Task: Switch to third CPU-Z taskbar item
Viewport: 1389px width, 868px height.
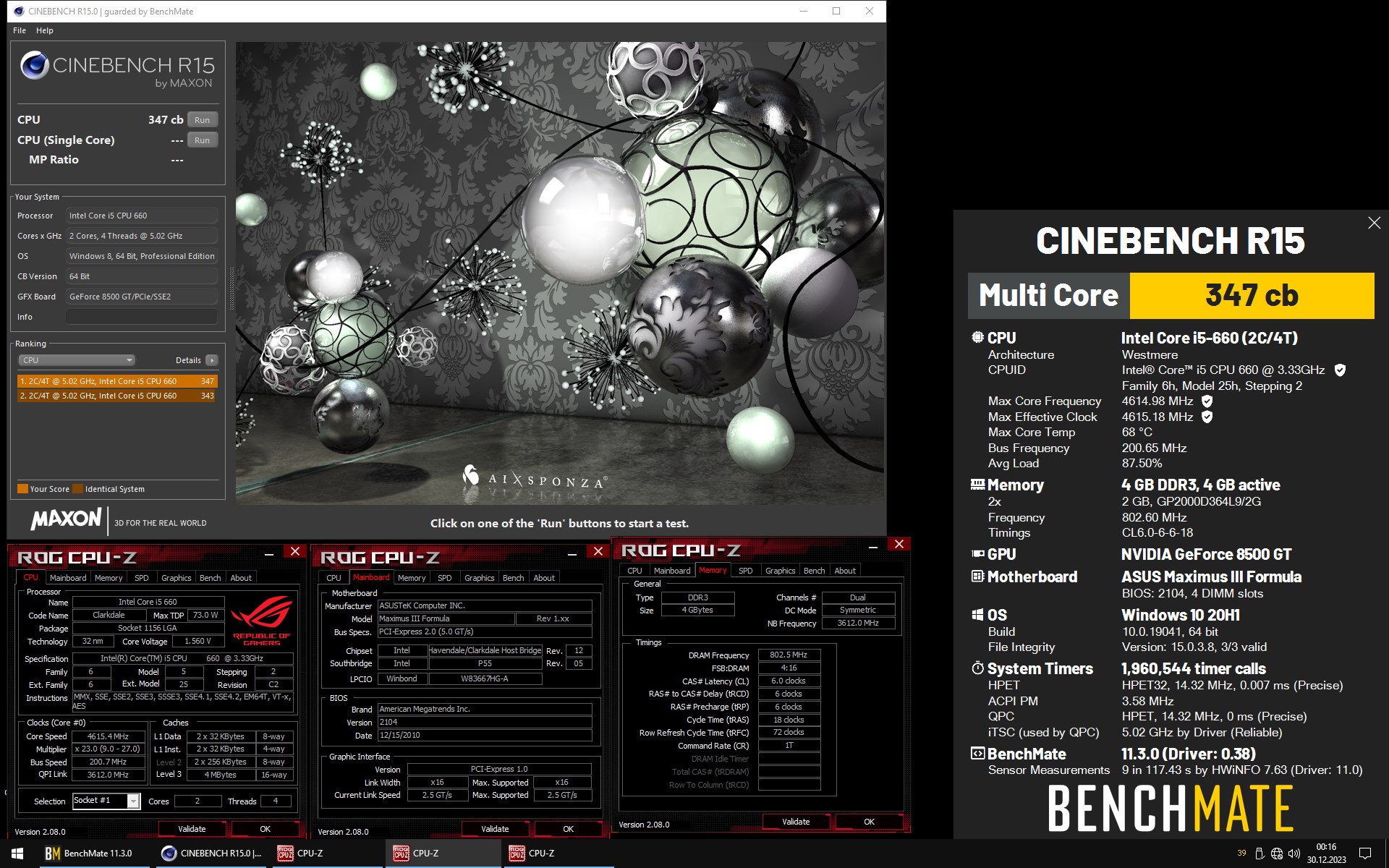Action: pyautogui.click(x=558, y=854)
